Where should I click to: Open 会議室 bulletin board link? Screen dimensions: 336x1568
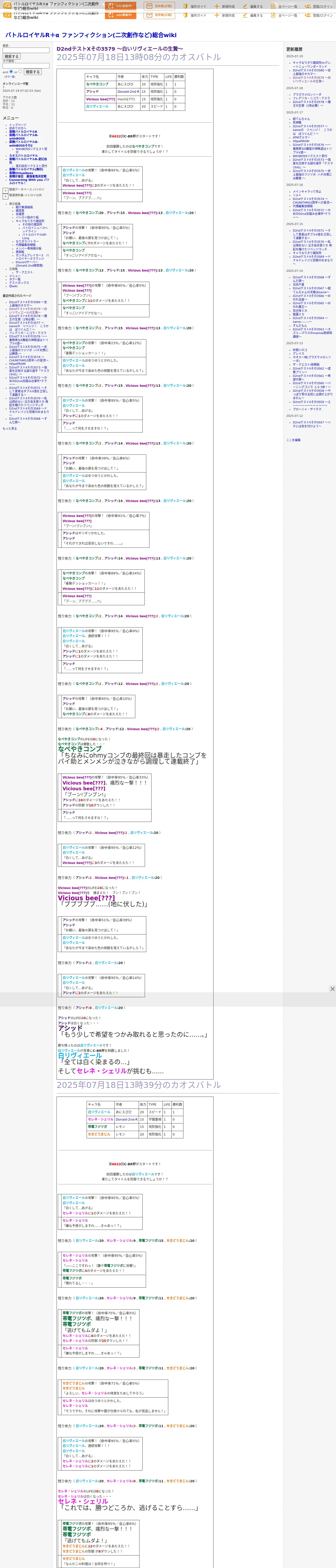coord(20,214)
